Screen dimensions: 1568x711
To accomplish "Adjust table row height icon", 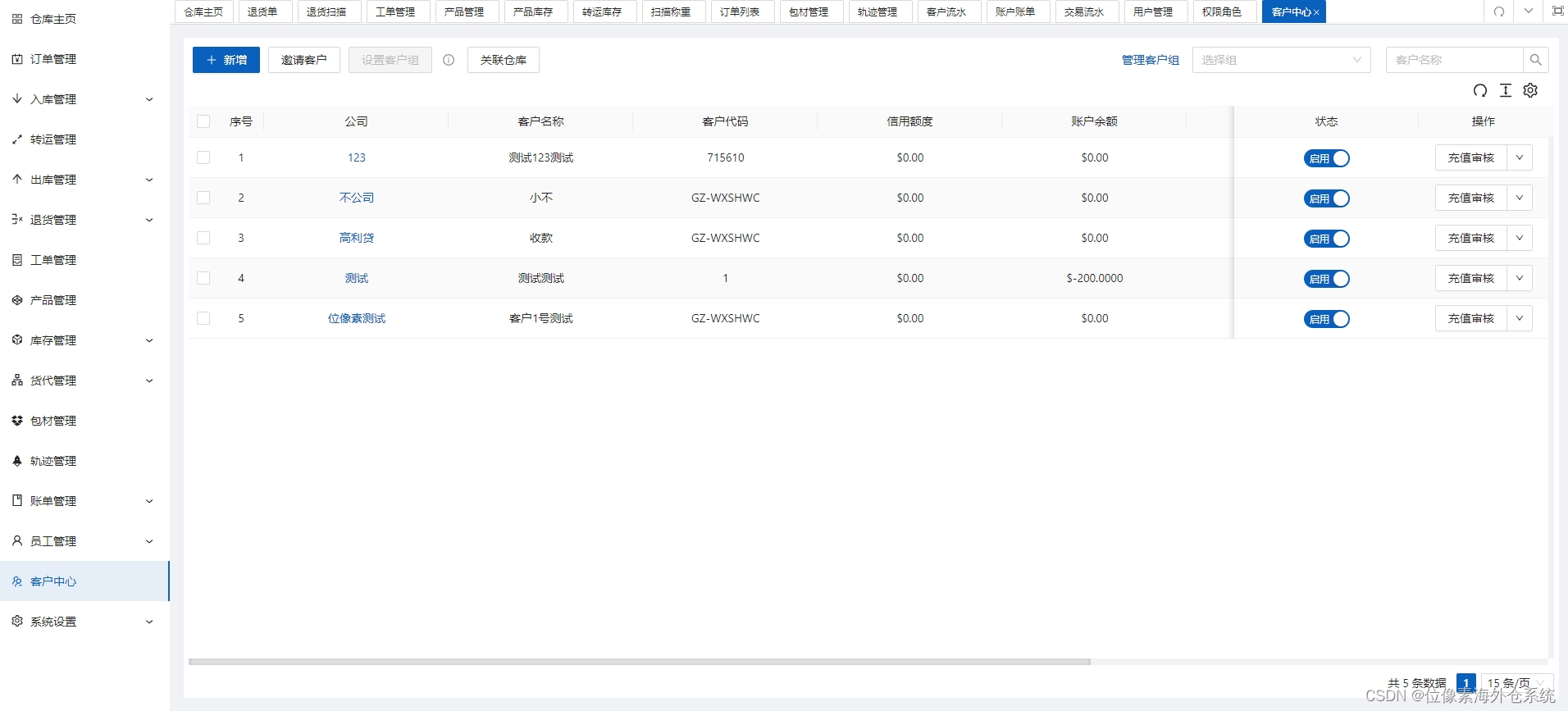I will click(x=1506, y=91).
